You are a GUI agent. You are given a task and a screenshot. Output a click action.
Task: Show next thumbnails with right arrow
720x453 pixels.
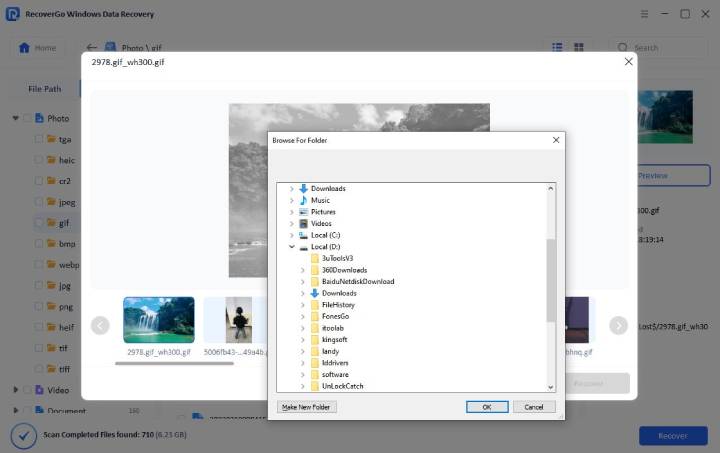(x=619, y=325)
